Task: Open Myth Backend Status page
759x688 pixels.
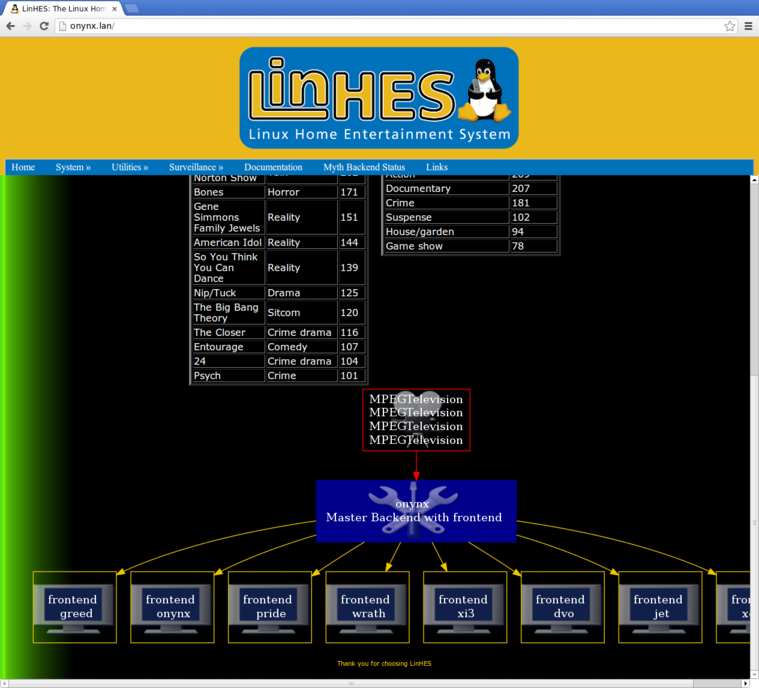Action: pos(364,167)
